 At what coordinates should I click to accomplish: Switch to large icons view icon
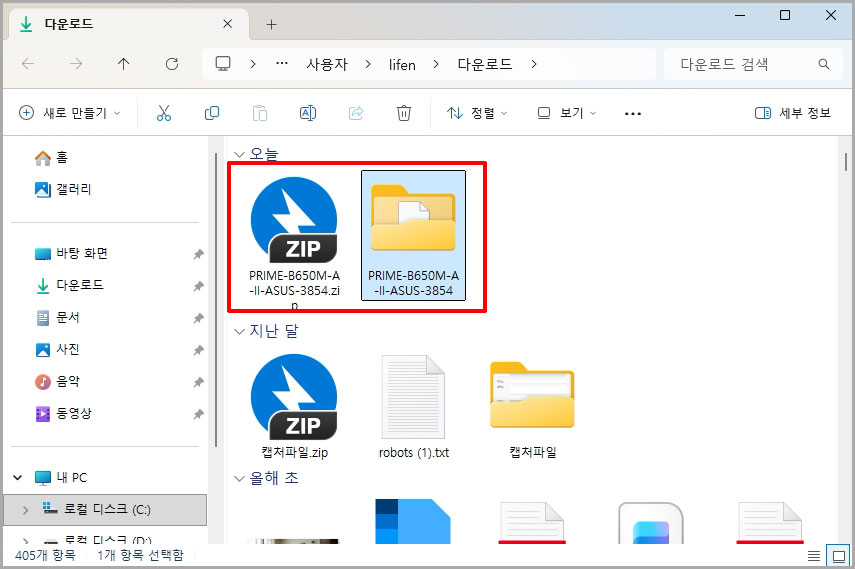839,556
